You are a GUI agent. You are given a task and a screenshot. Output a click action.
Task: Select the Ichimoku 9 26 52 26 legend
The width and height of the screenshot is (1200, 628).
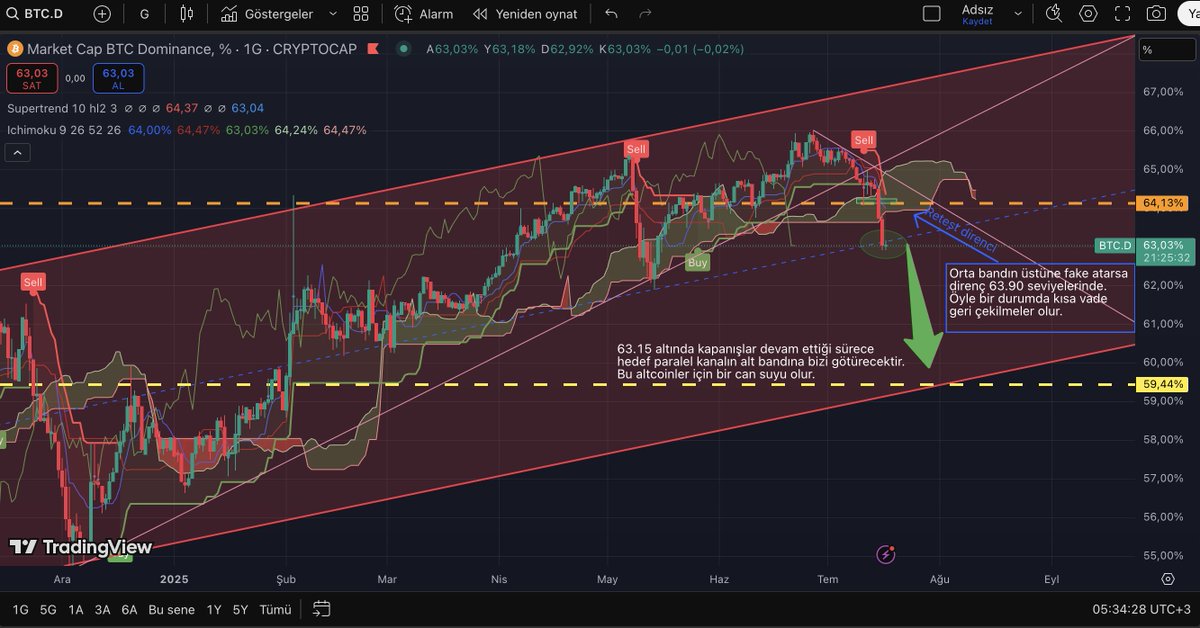[63, 130]
